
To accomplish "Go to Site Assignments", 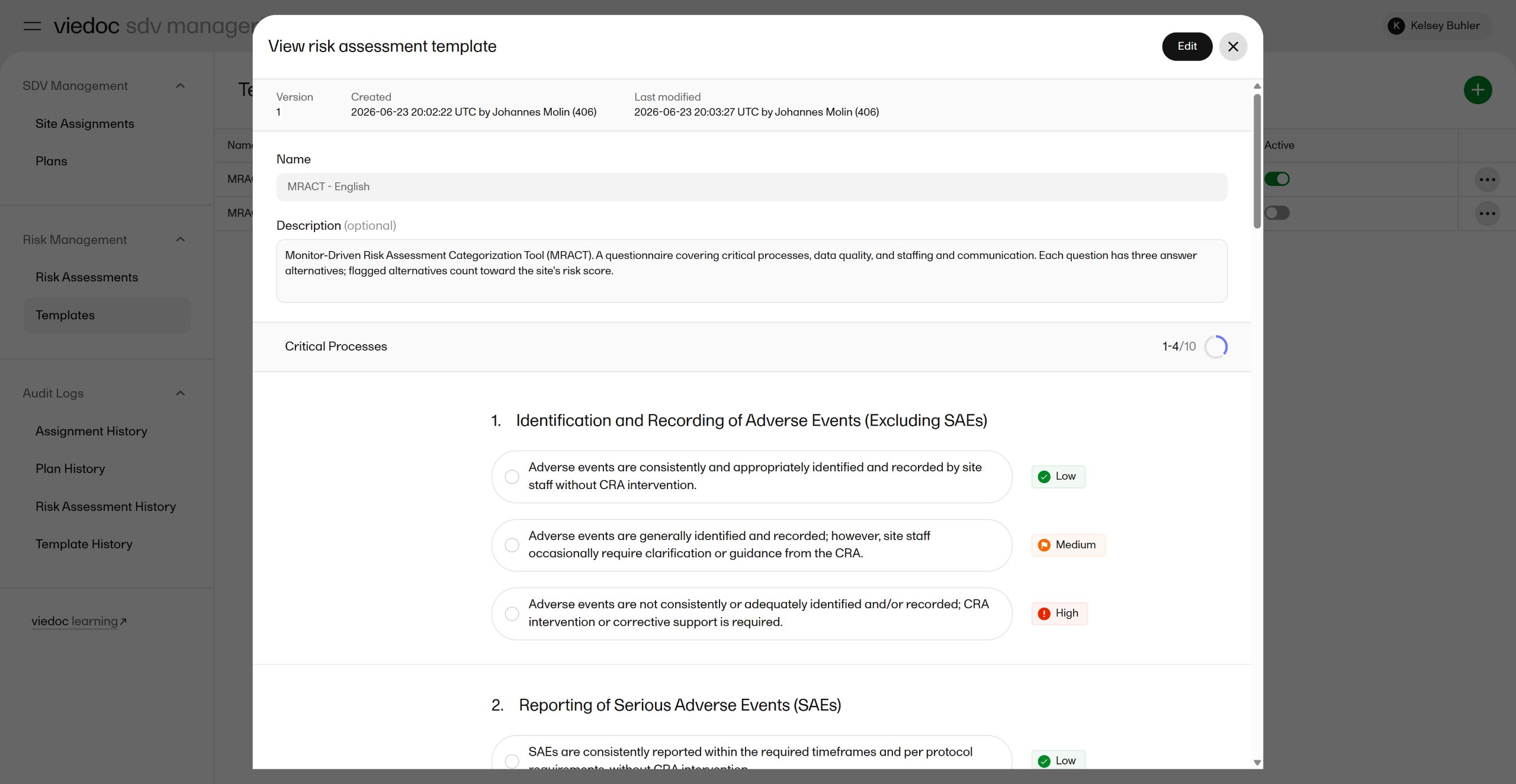I will [x=85, y=124].
